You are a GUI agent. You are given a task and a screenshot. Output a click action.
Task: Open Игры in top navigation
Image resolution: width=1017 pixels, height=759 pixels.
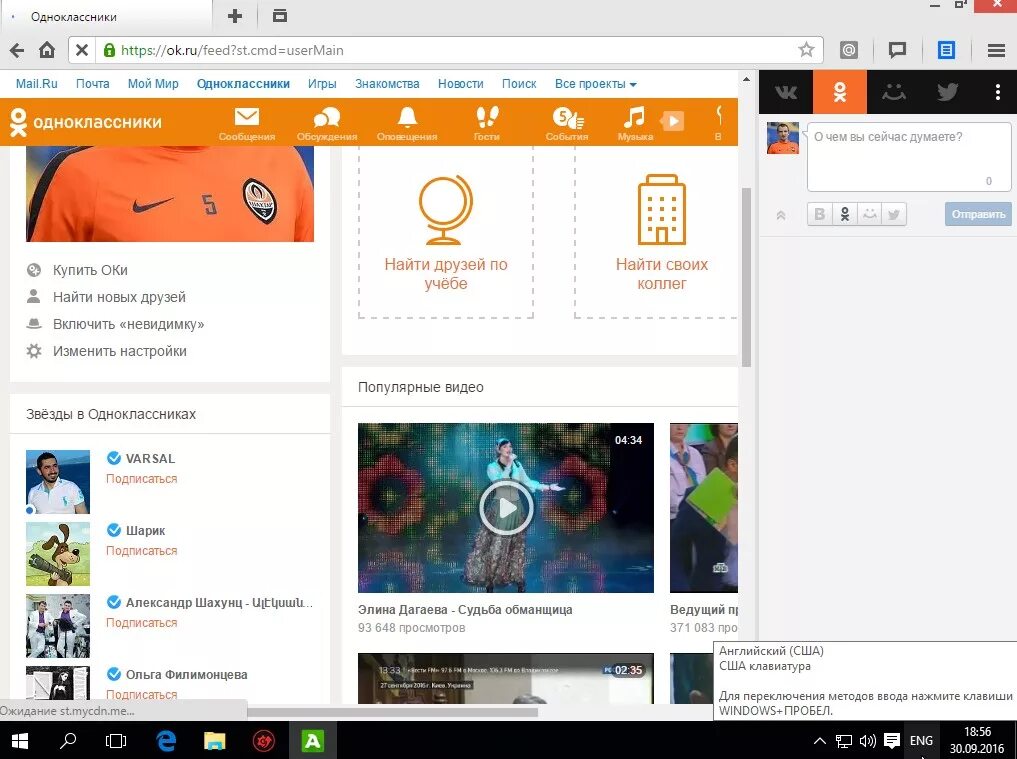322,84
